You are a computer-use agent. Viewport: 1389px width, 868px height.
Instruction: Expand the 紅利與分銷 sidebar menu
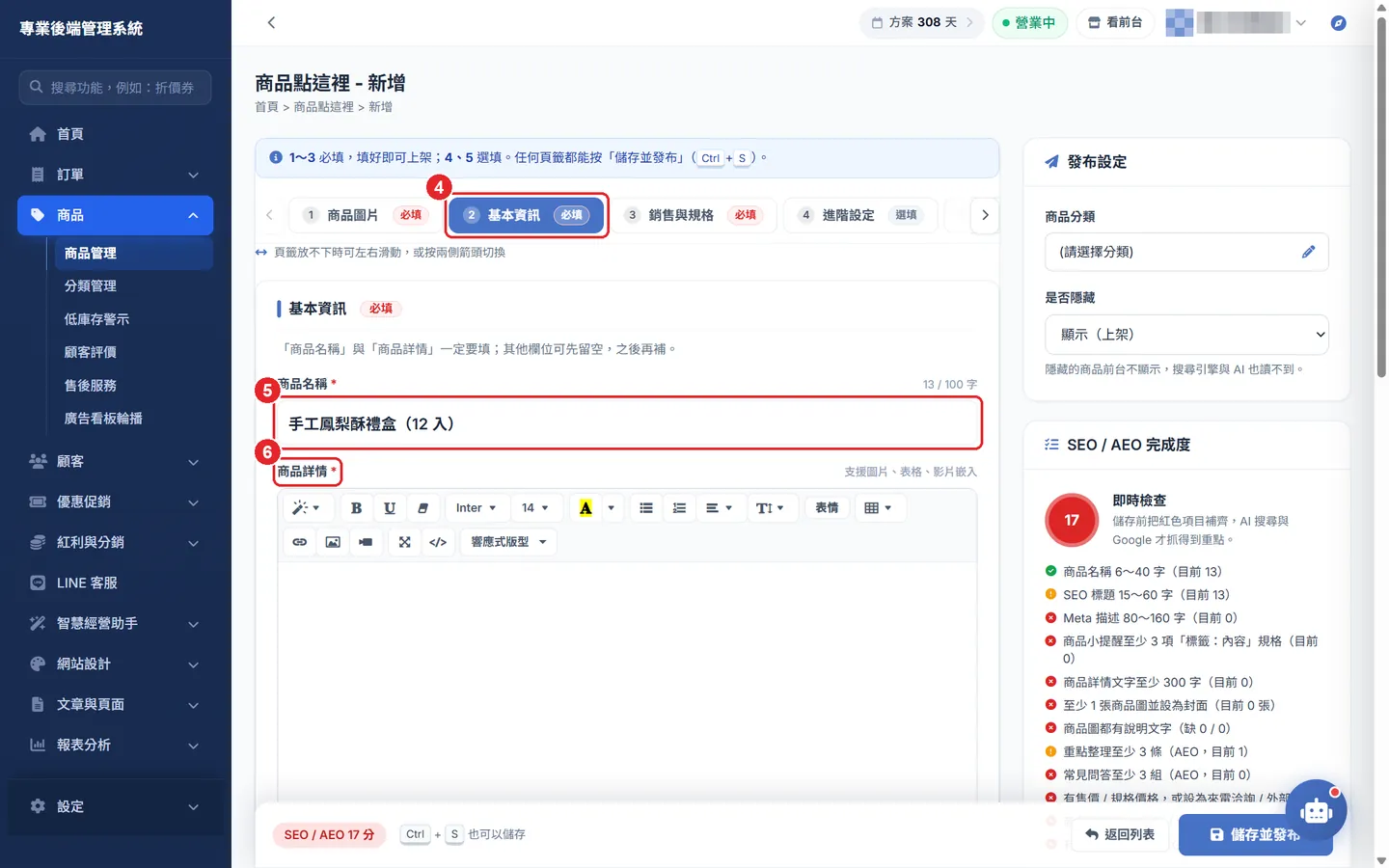(115, 542)
